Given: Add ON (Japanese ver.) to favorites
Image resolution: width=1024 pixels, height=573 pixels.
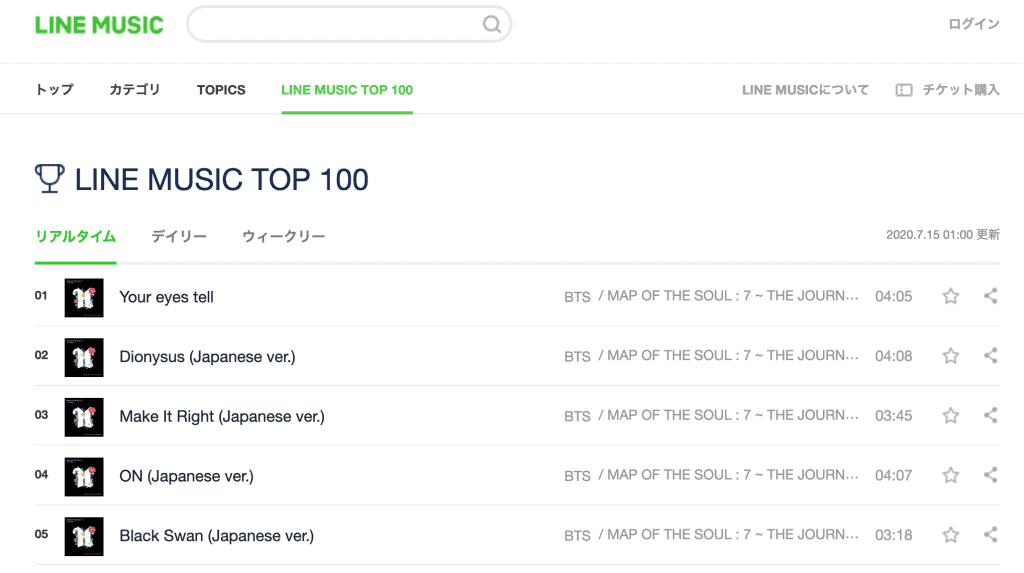Looking at the screenshot, I should 951,475.
